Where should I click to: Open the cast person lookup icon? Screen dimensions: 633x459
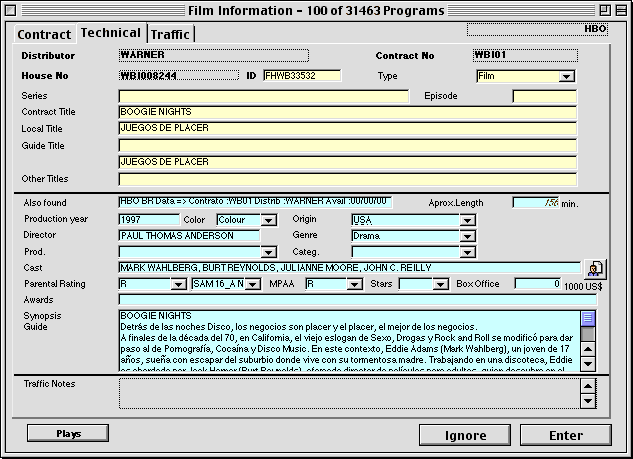coord(595,268)
